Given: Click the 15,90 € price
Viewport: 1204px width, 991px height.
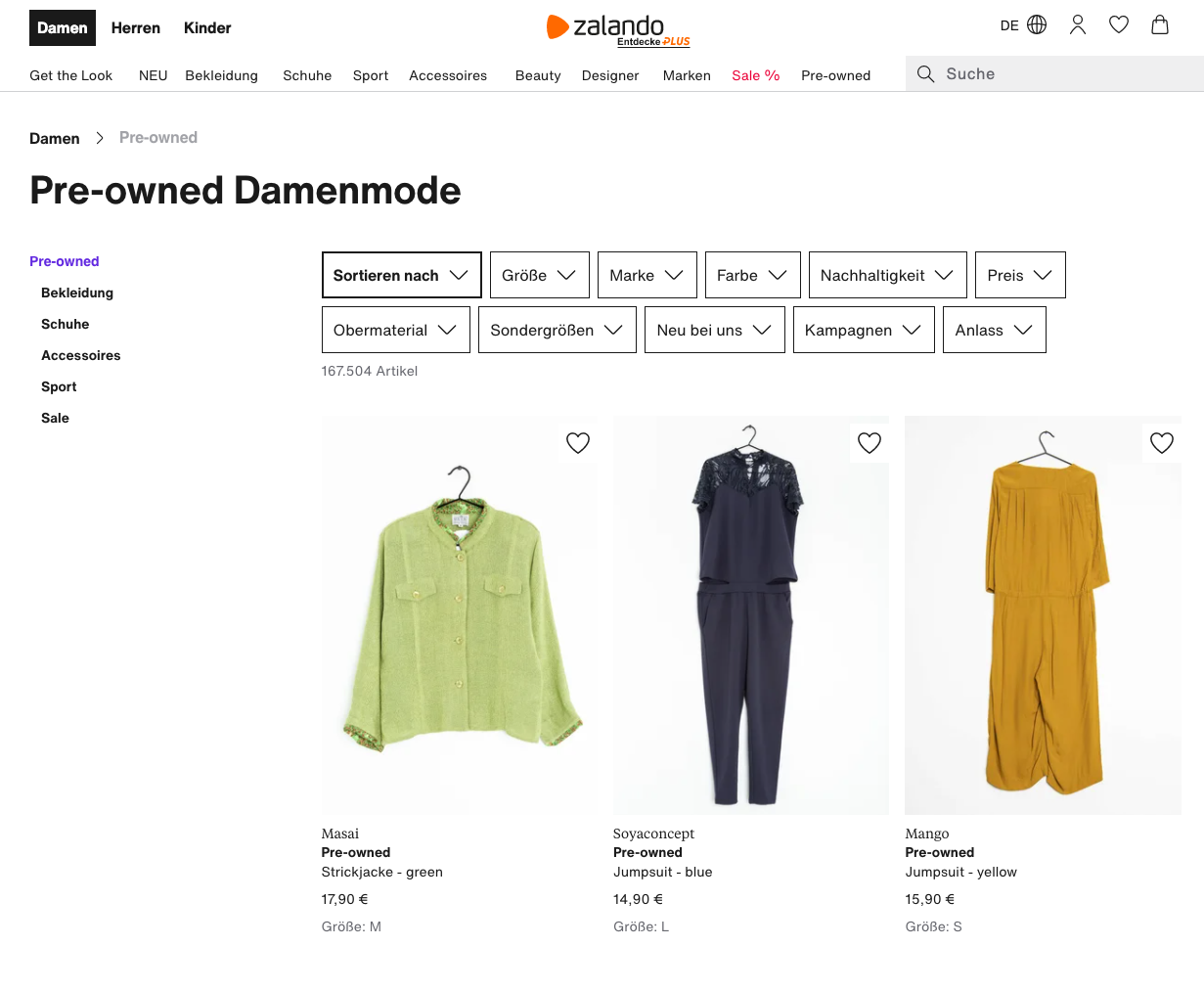Looking at the screenshot, I should click(930, 899).
